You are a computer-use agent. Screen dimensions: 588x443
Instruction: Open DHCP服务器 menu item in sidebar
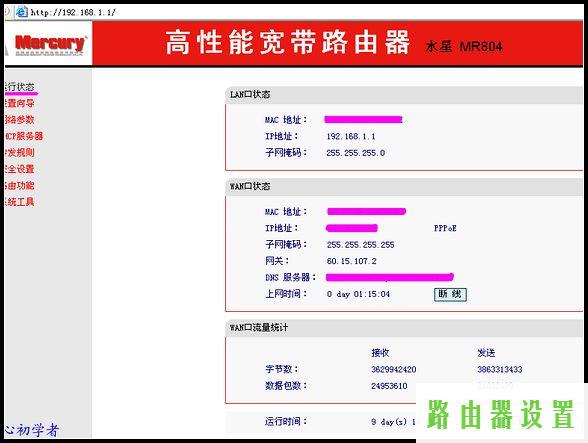tap(24, 136)
